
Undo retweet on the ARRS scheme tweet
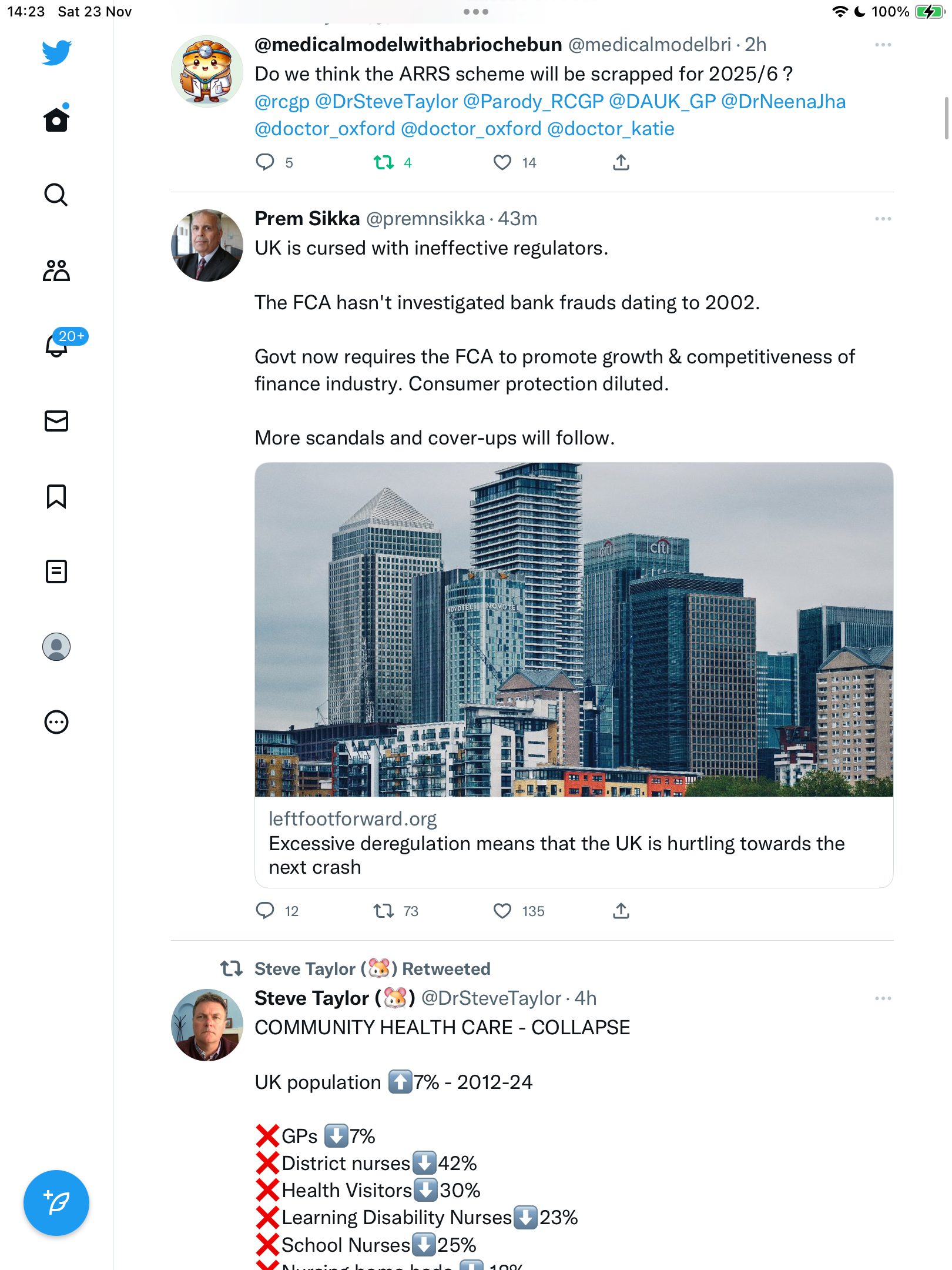pyautogui.click(x=384, y=162)
